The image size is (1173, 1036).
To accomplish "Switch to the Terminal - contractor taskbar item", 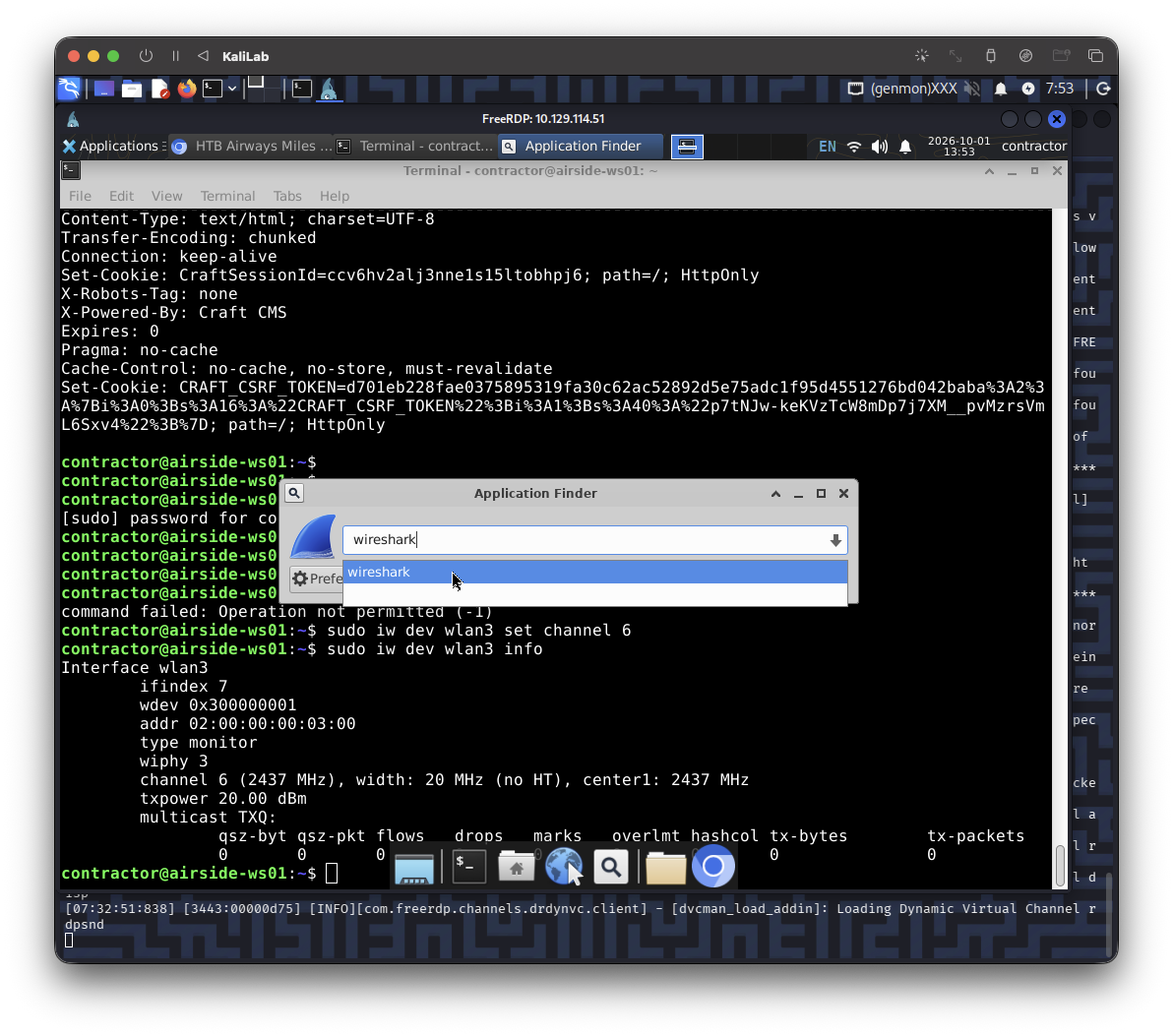I will pyautogui.click(x=416, y=146).
